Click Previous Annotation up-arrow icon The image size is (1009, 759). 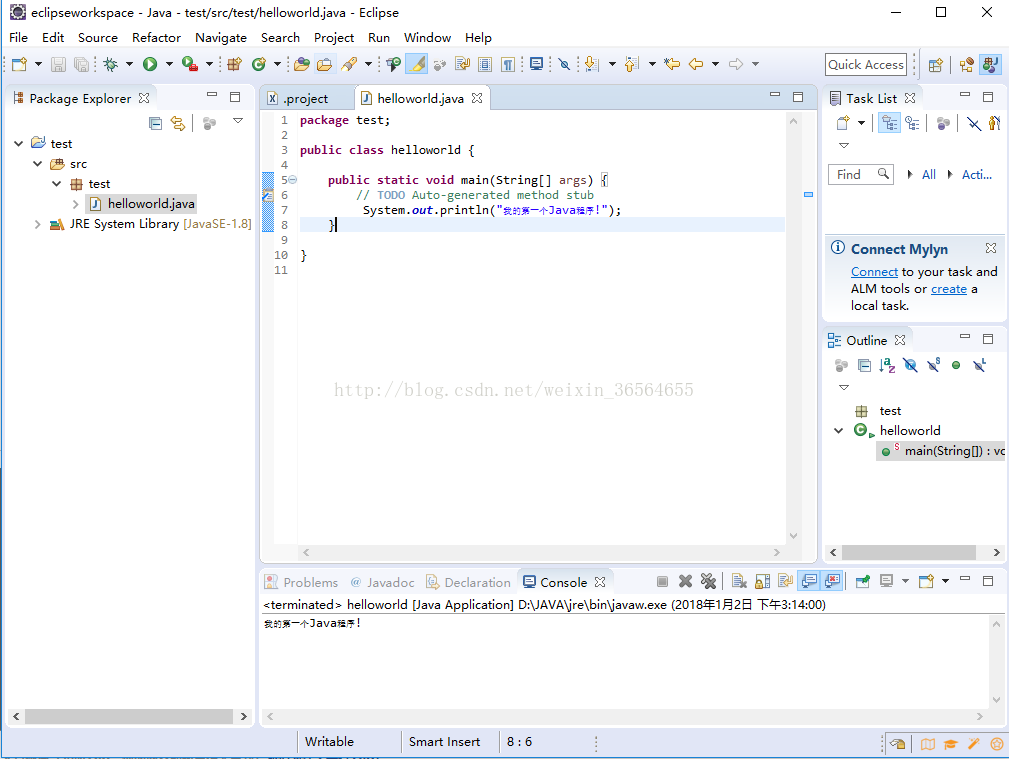[632, 64]
